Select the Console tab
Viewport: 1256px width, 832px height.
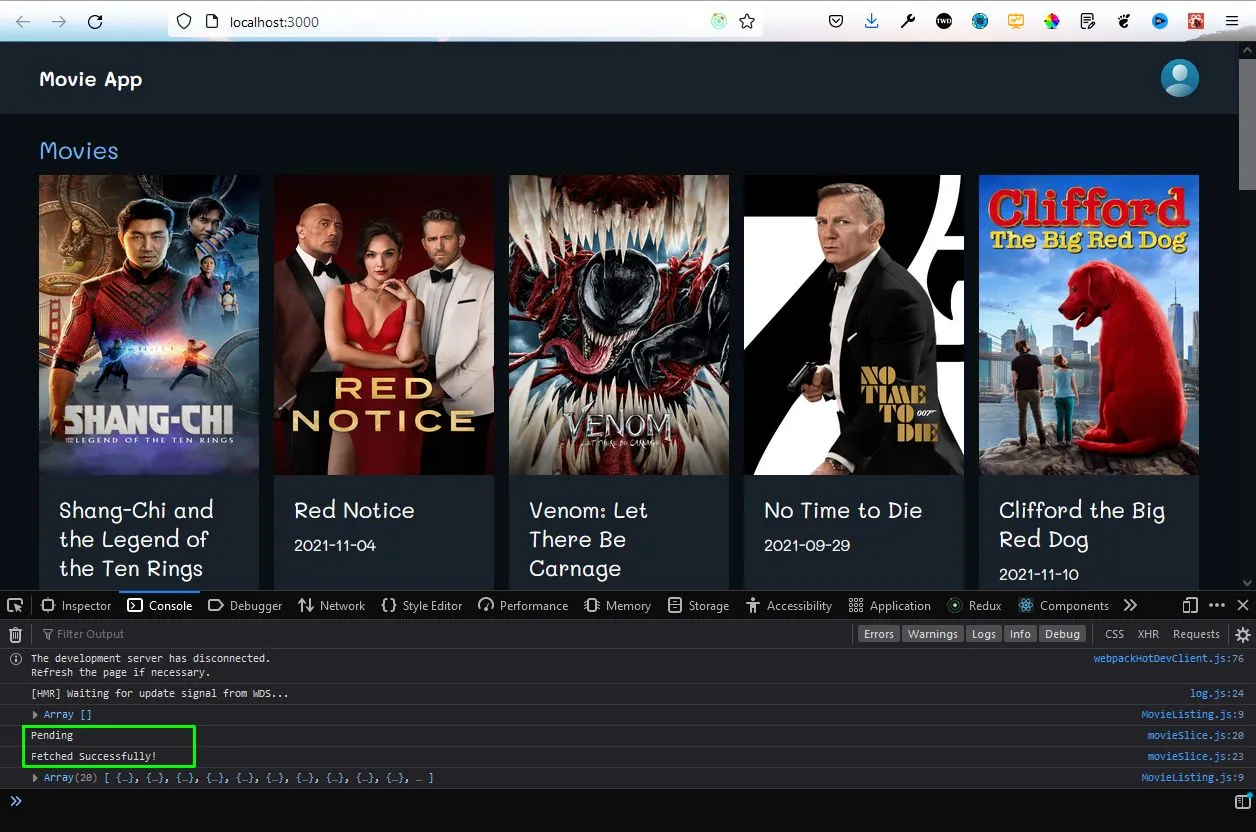(160, 605)
